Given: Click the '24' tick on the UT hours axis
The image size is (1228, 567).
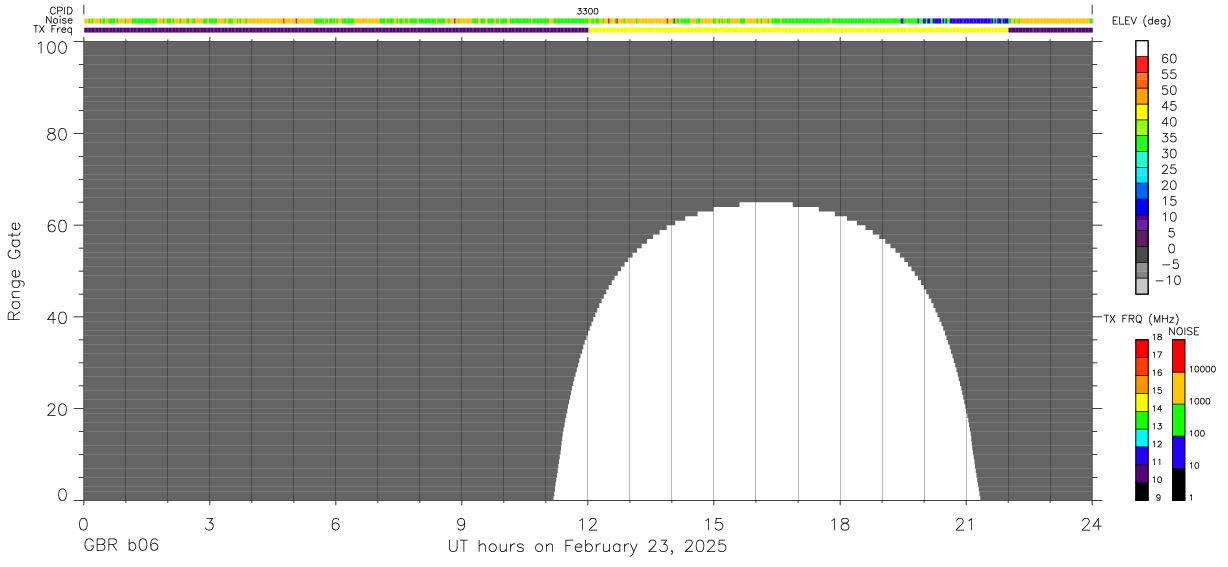Looking at the screenshot, I should 1092,524.
